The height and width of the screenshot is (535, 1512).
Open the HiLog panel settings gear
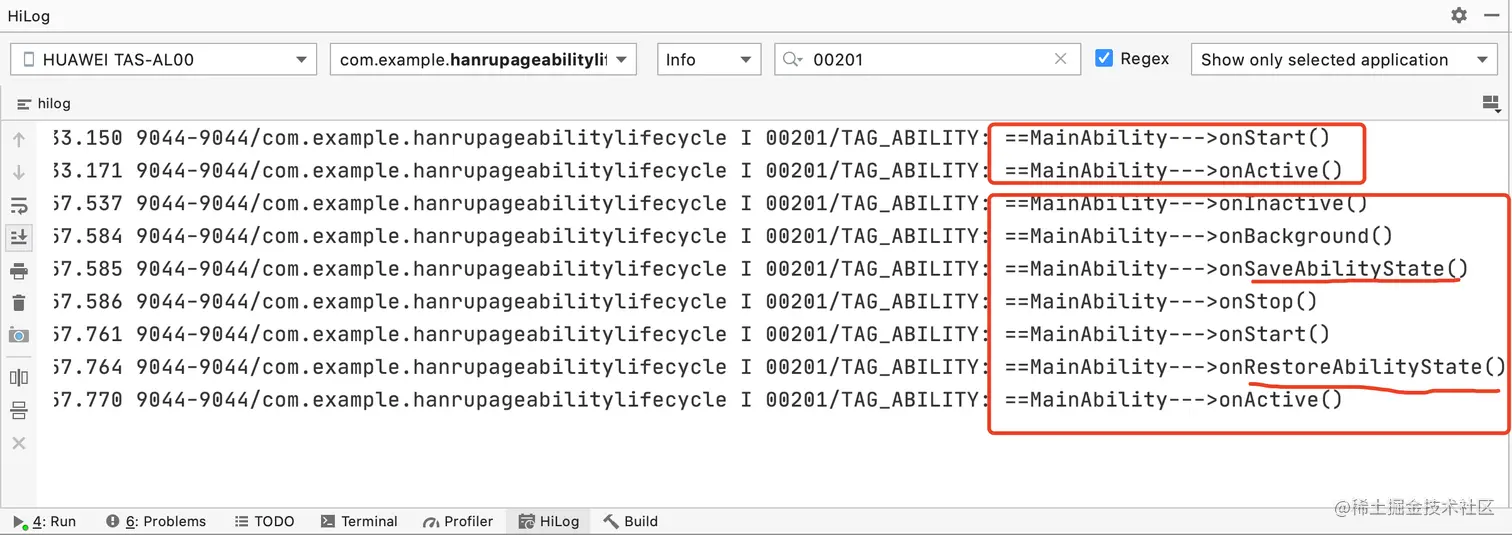coord(1459,16)
